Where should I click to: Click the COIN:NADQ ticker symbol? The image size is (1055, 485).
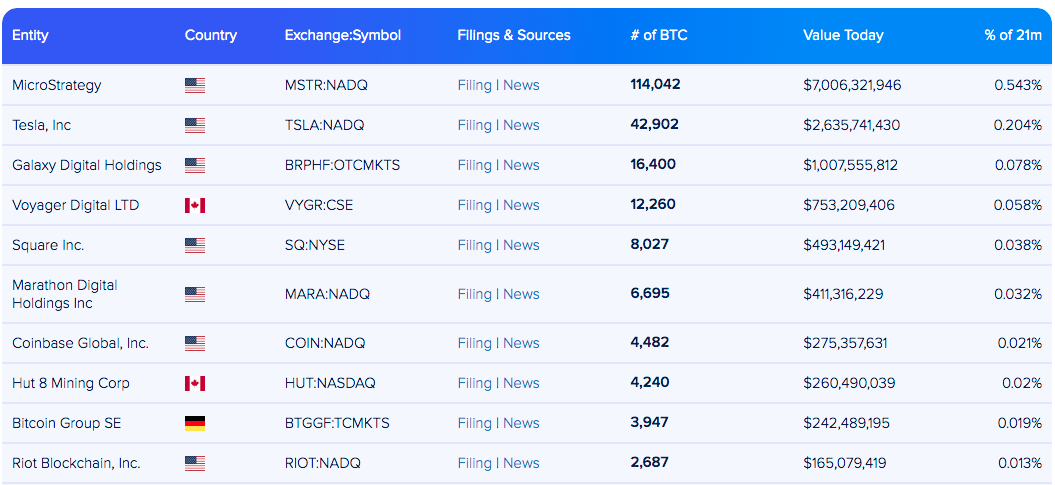325,343
